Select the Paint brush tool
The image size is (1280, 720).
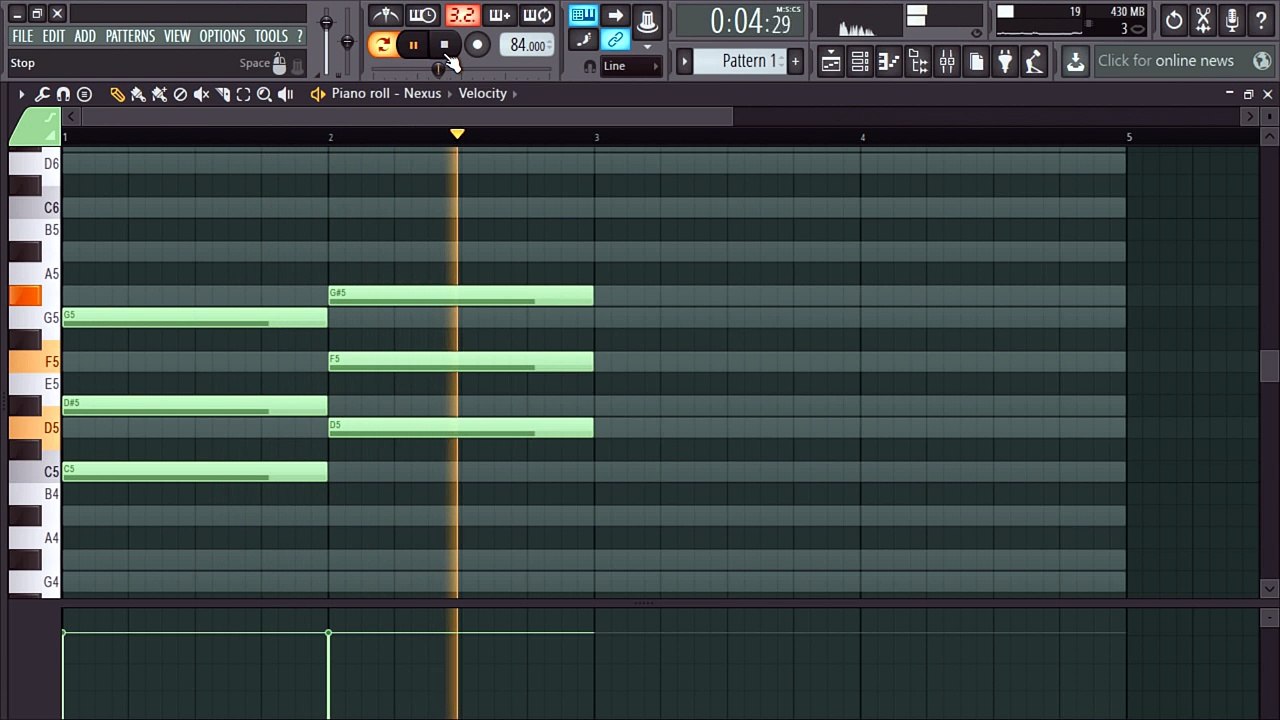pyautogui.click(x=138, y=94)
